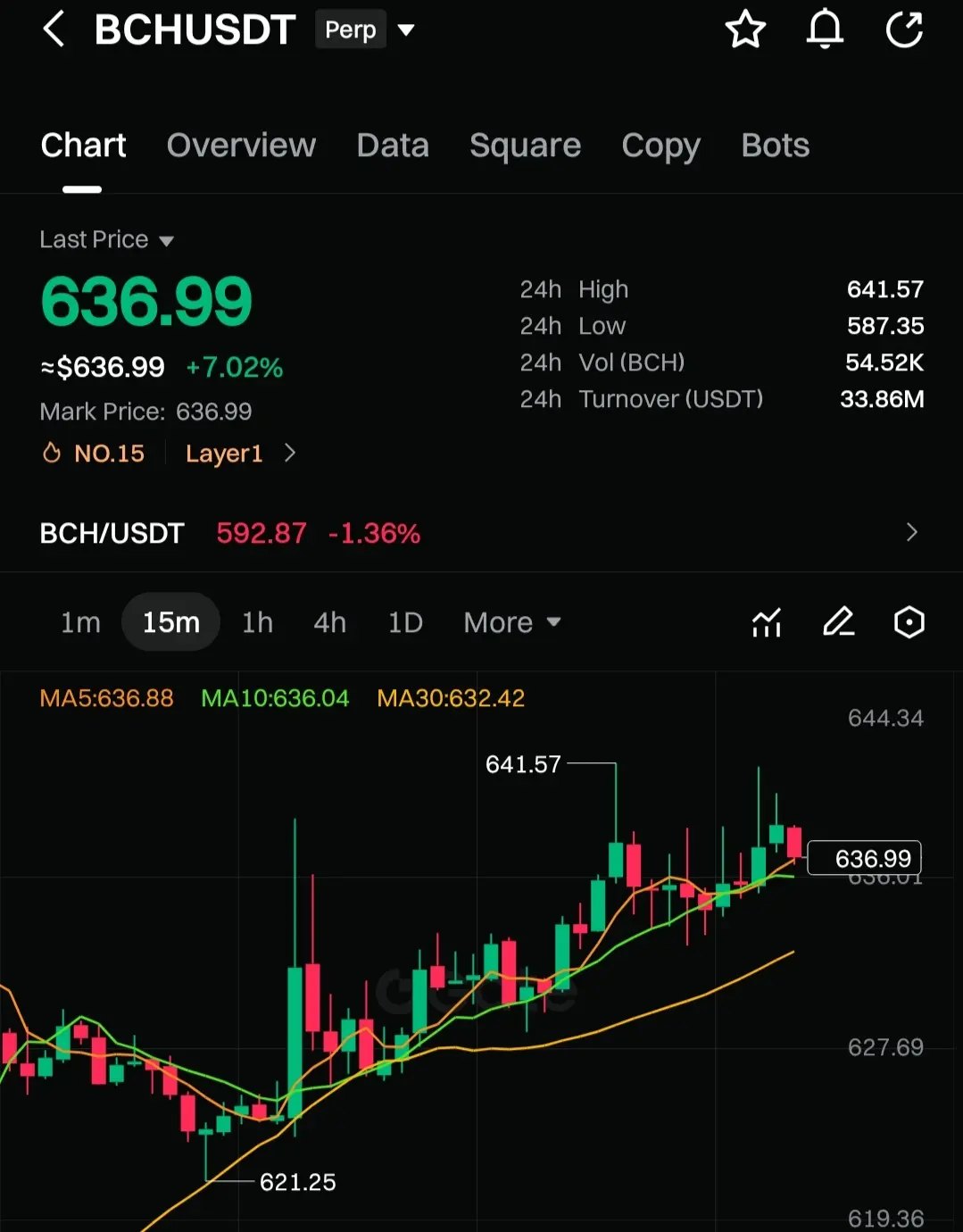Tap the MA5:636.88 indicator label
Image resolution: width=963 pixels, height=1232 pixels.
[x=106, y=698]
